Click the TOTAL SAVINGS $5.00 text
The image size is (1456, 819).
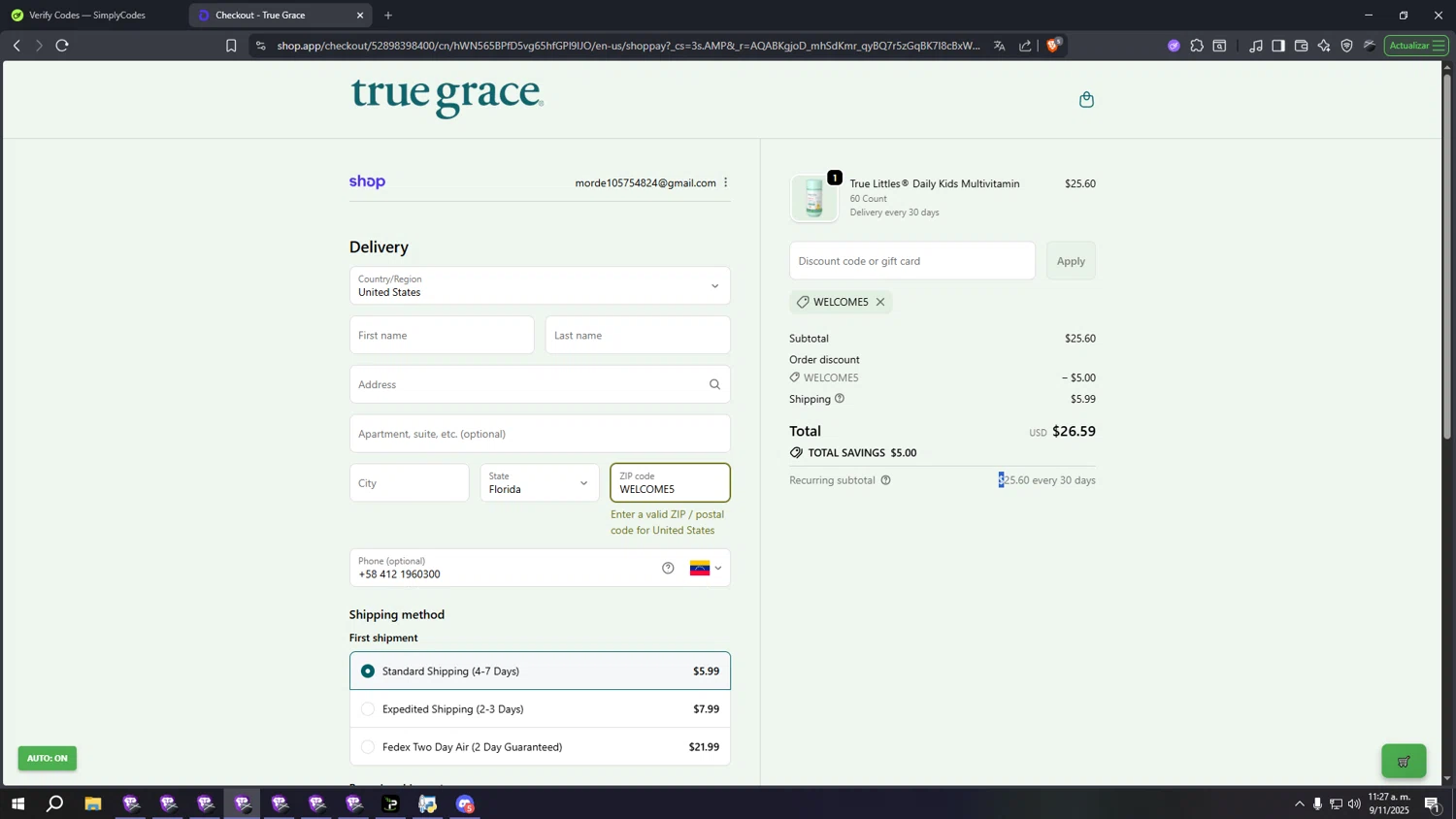point(862,453)
